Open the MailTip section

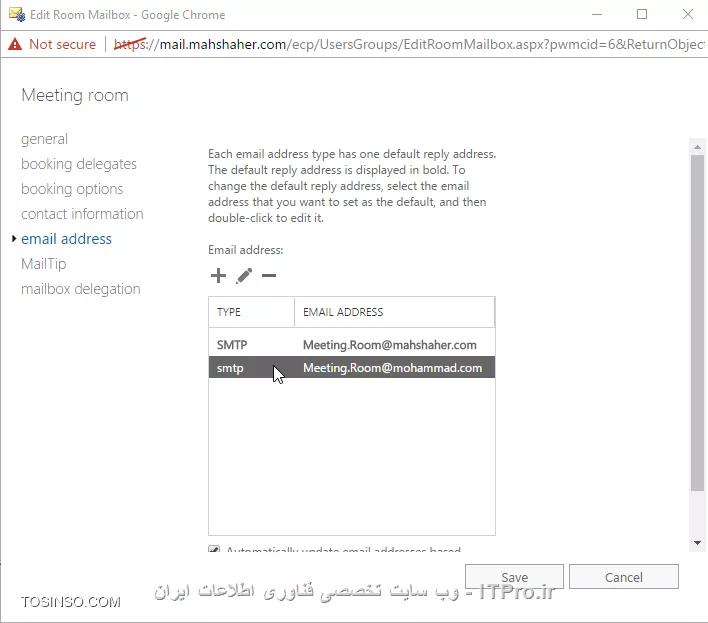43,264
